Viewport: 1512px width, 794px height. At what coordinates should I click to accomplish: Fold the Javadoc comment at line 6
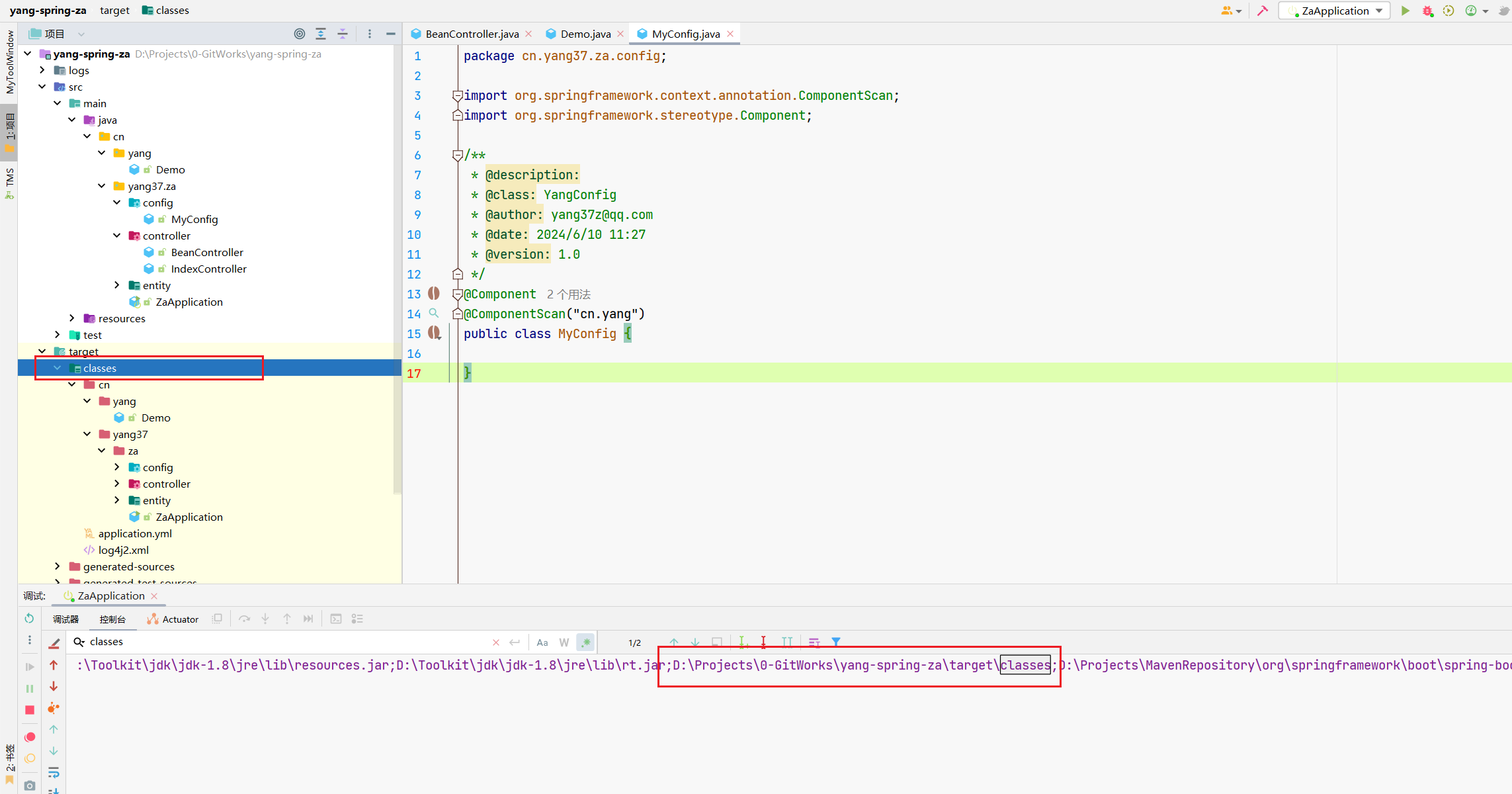click(x=457, y=155)
